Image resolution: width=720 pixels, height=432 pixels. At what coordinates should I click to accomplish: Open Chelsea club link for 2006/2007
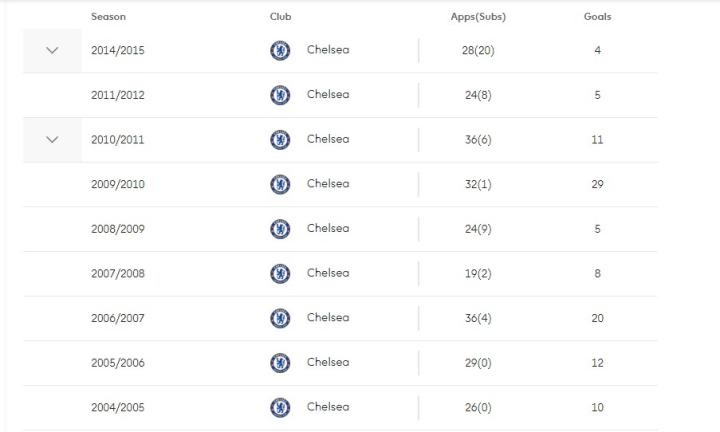click(x=328, y=318)
